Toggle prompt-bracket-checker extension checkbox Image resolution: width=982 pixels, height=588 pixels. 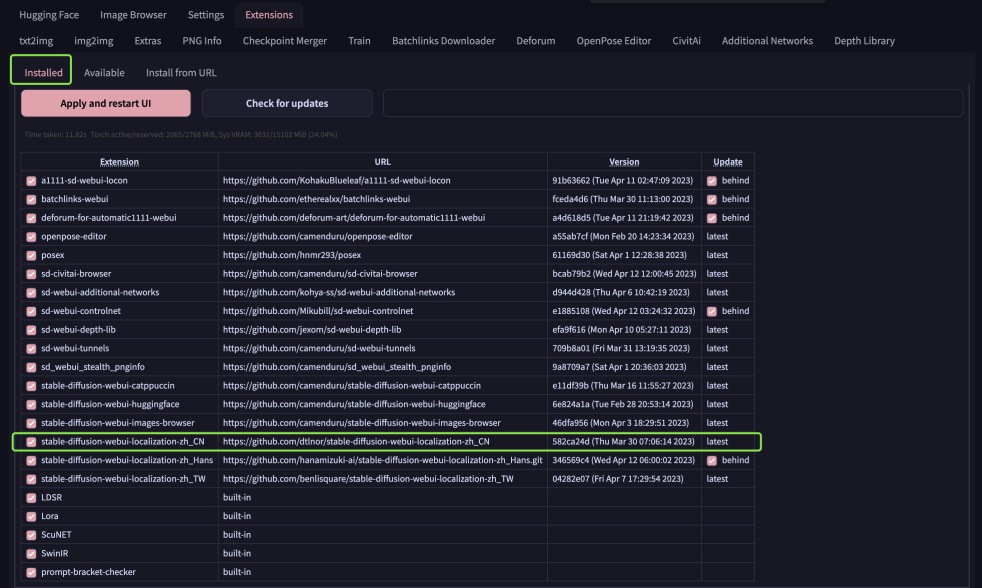pyautogui.click(x=31, y=572)
